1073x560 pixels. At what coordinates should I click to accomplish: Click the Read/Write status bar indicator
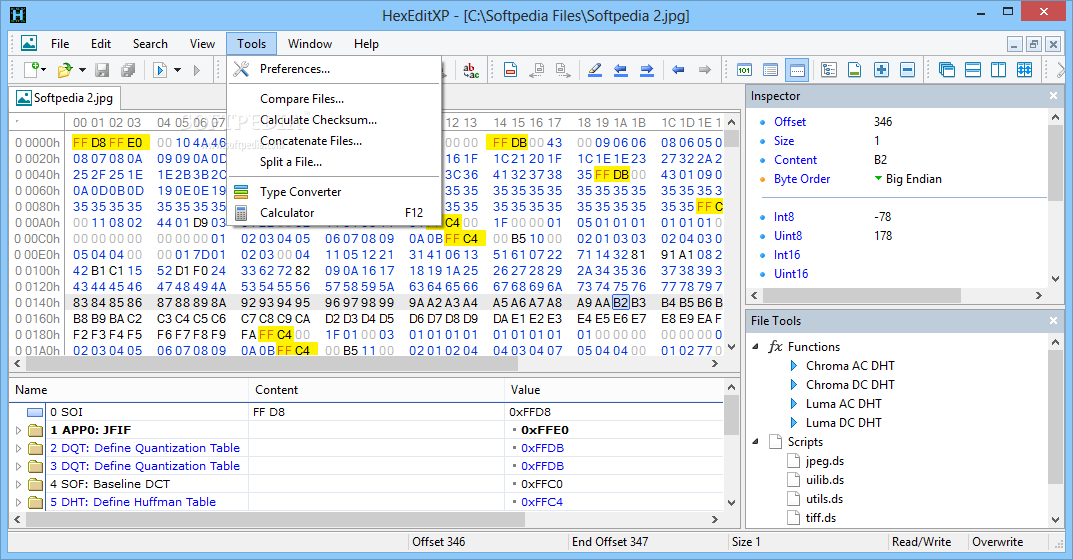pos(921,542)
